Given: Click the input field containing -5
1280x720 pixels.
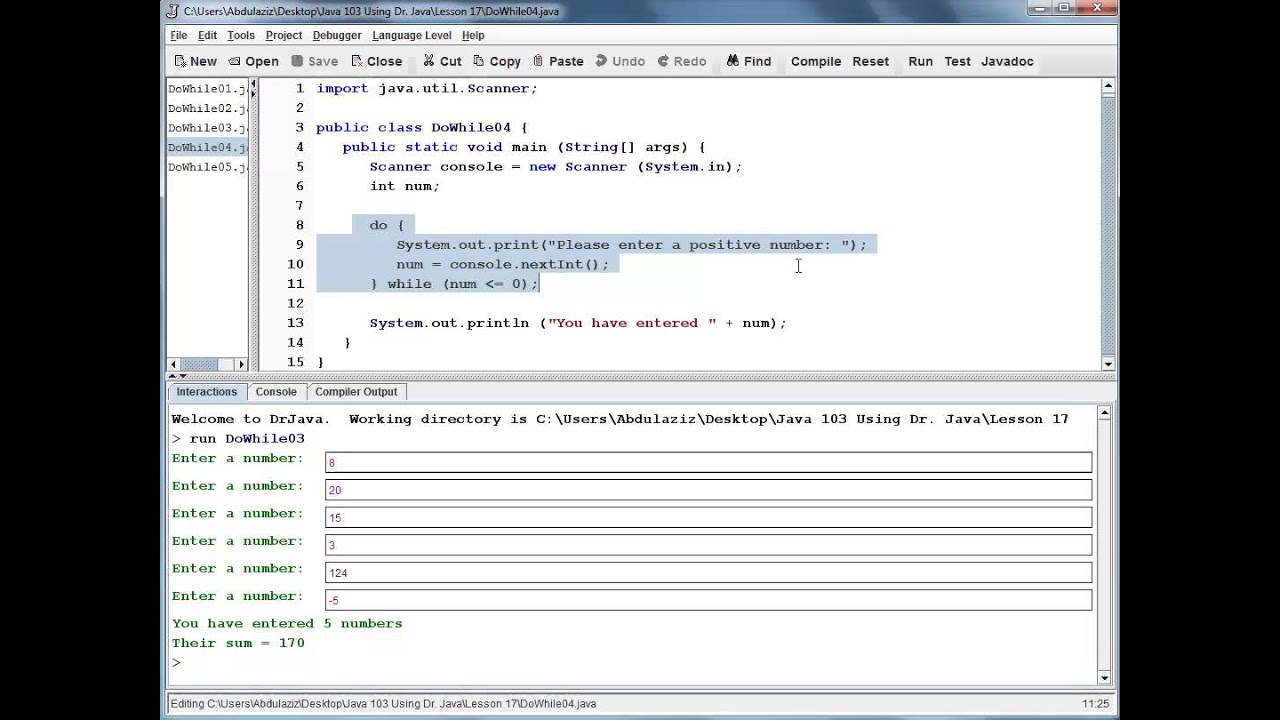Looking at the screenshot, I should point(708,600).
